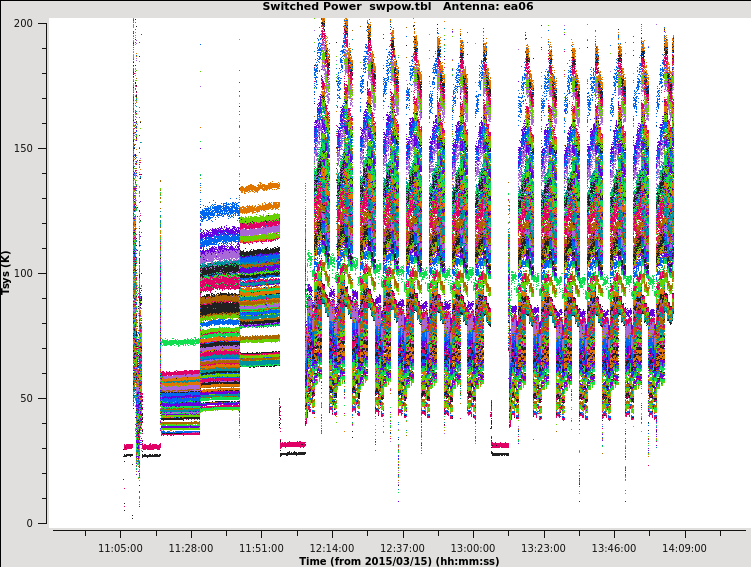The image size is (751, 567).
Task: Click the 12:14:00 time tick label
Action: coord(332,548)
